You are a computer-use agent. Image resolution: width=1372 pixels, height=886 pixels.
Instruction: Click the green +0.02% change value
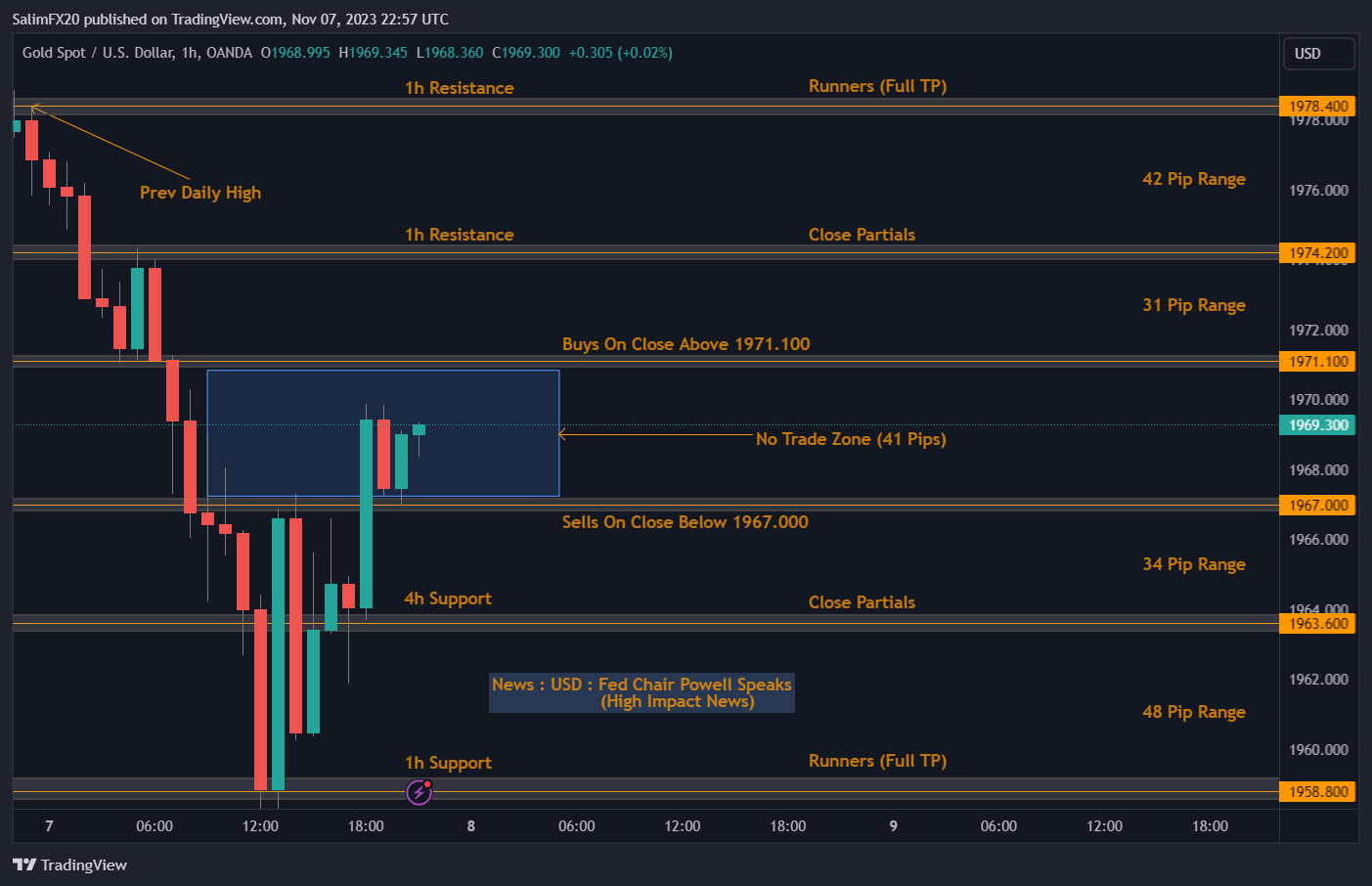click(646, 53)
